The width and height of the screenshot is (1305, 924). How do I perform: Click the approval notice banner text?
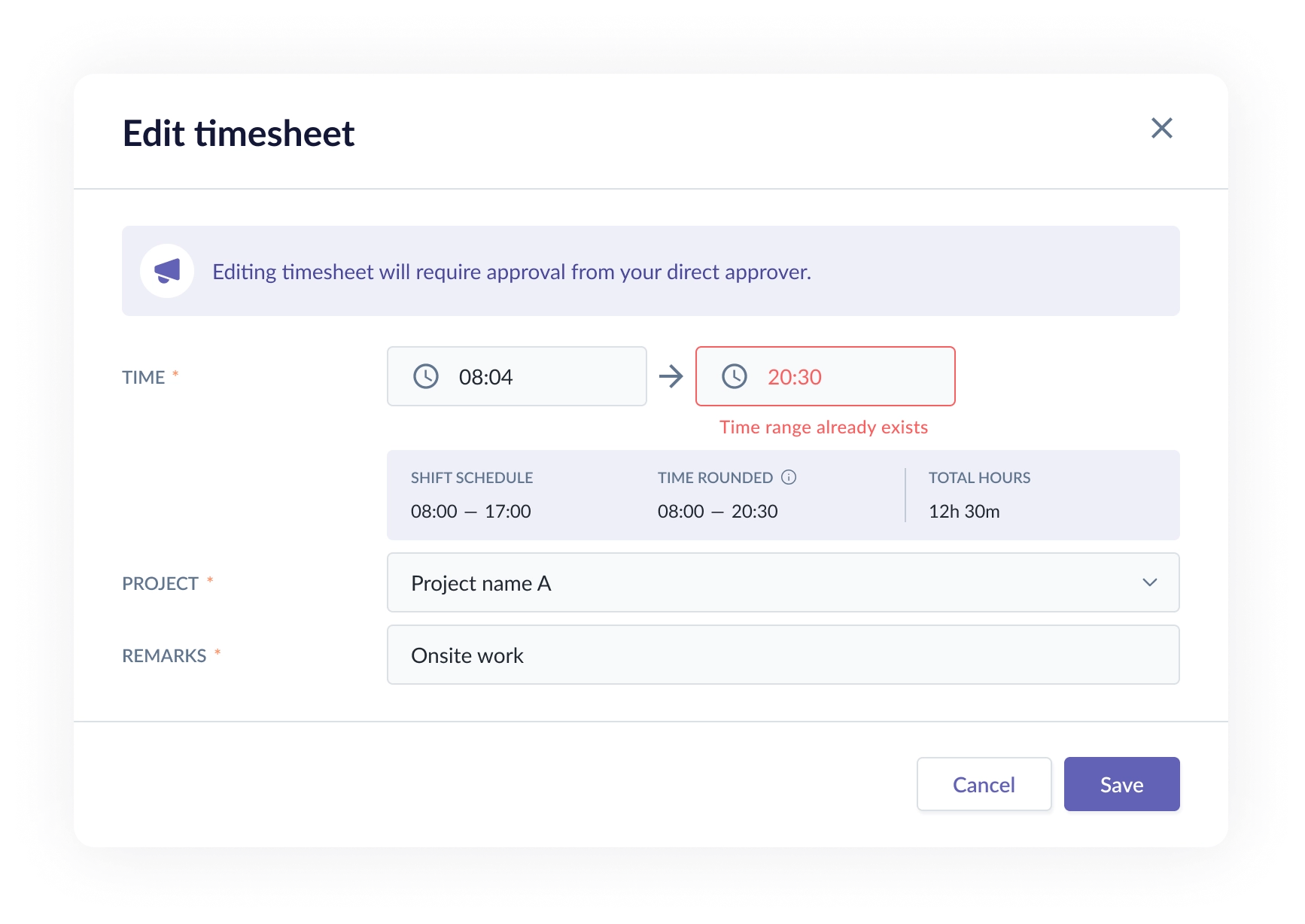point(512,272)
